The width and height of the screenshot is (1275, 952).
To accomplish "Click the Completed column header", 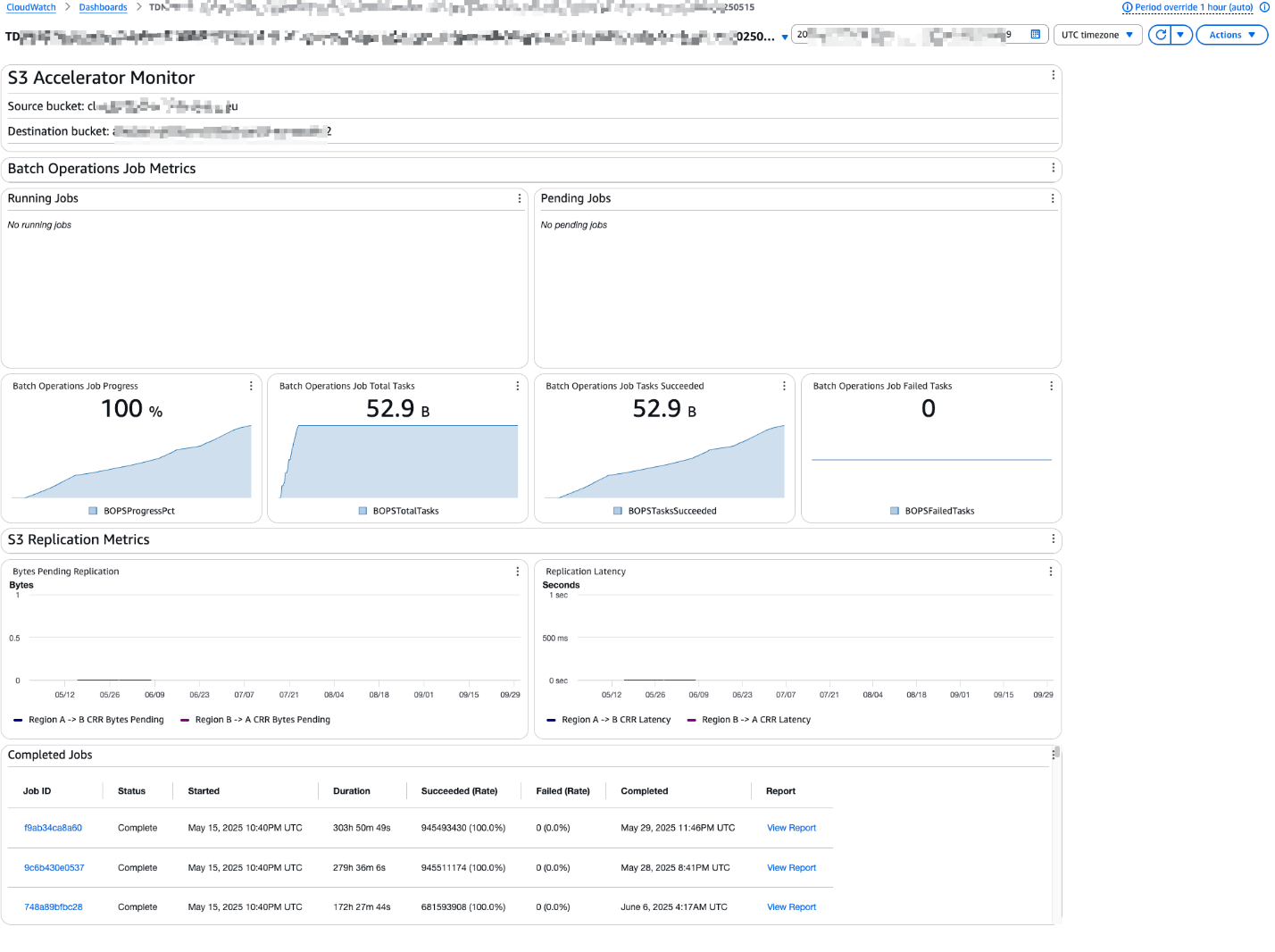I will point(645,791).
